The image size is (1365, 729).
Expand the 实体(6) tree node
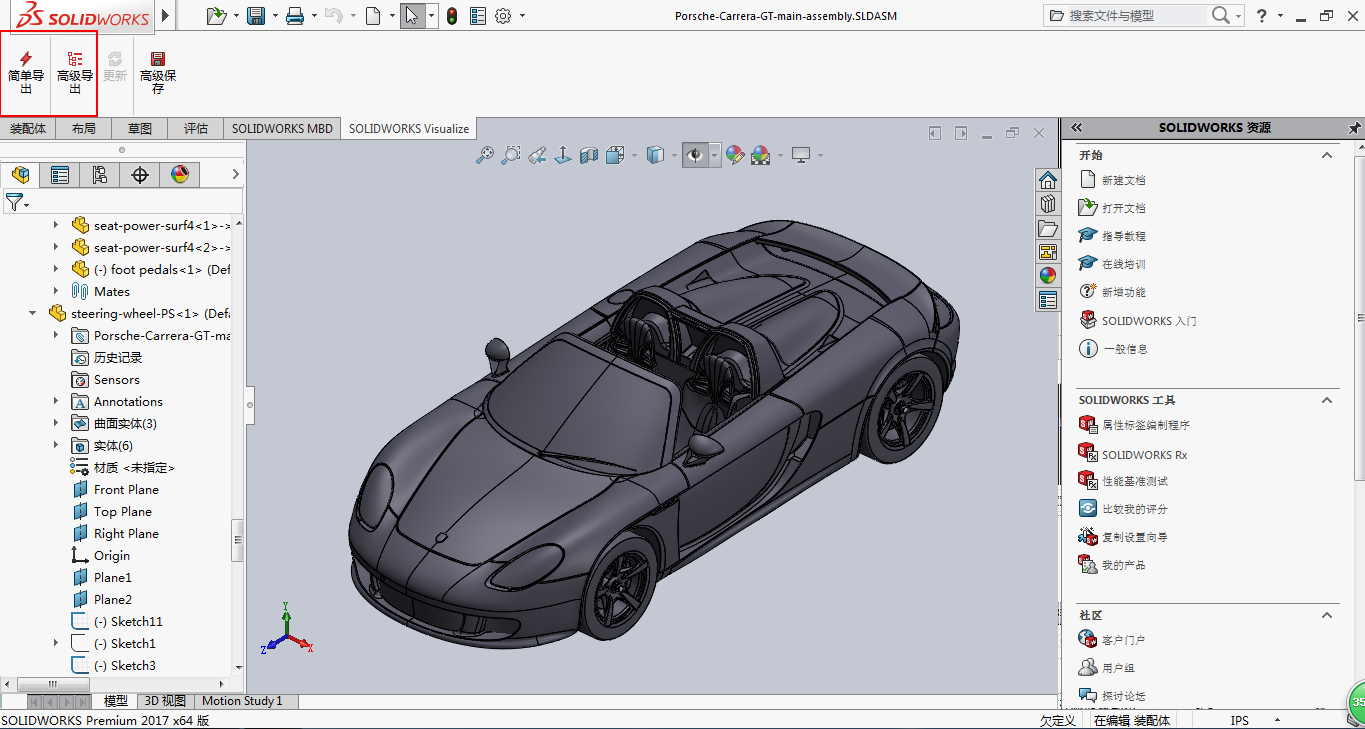coord(56,445)
